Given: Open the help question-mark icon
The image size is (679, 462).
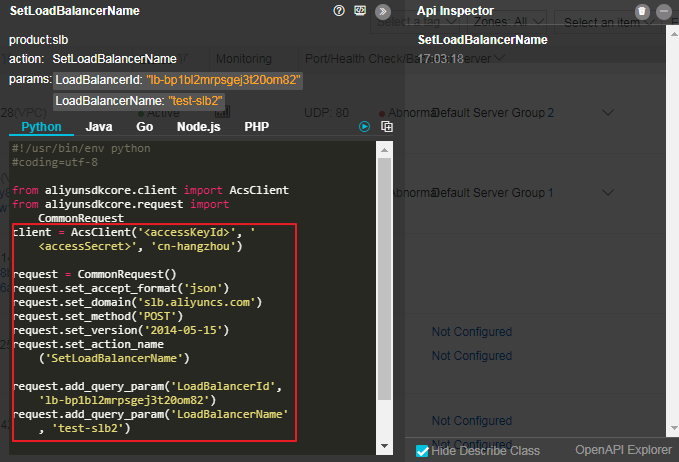Looking at the screenshot, I should click(x=339, y=10).
